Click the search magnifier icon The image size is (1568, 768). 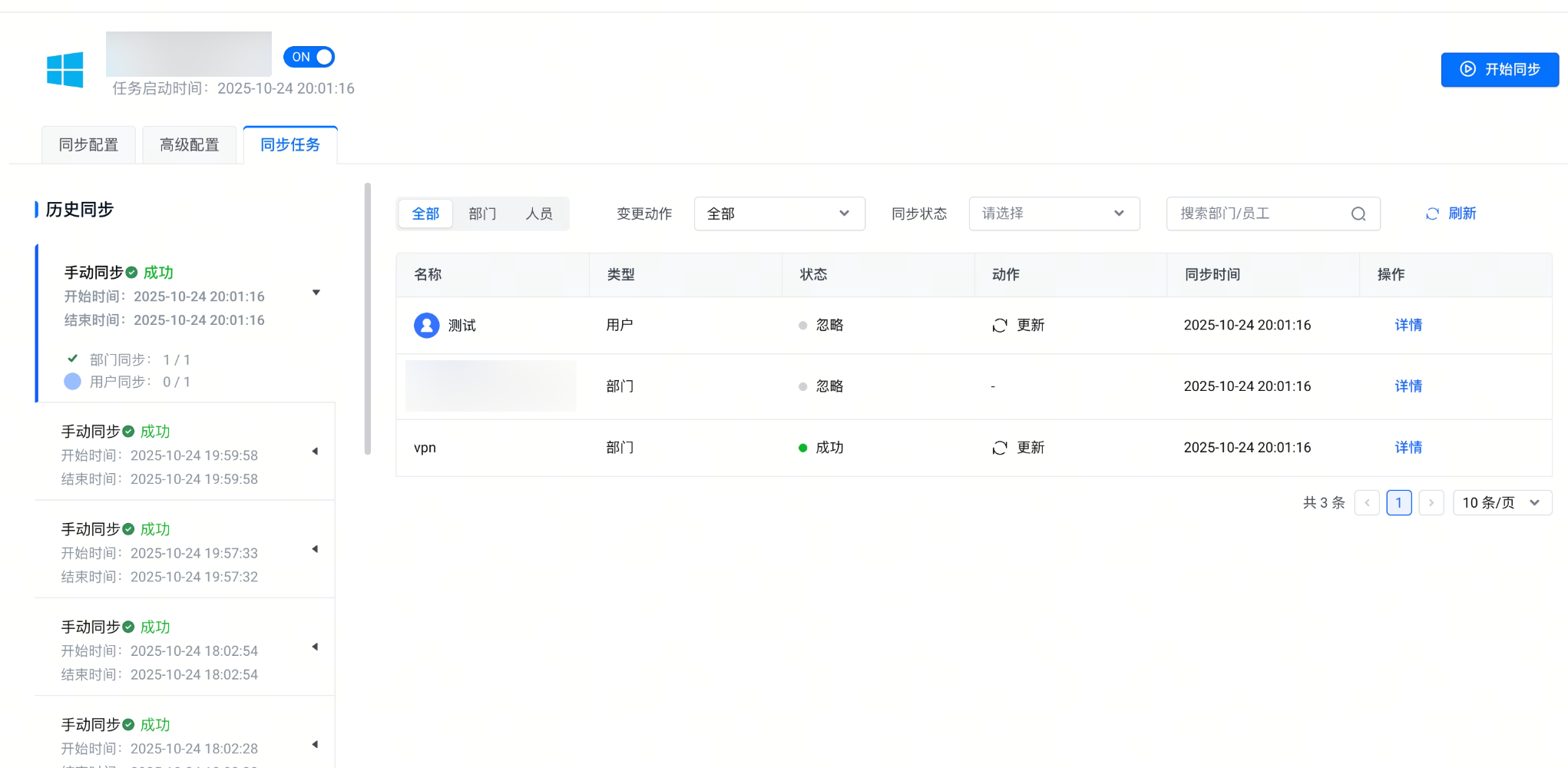click(x=1358, y=214)
